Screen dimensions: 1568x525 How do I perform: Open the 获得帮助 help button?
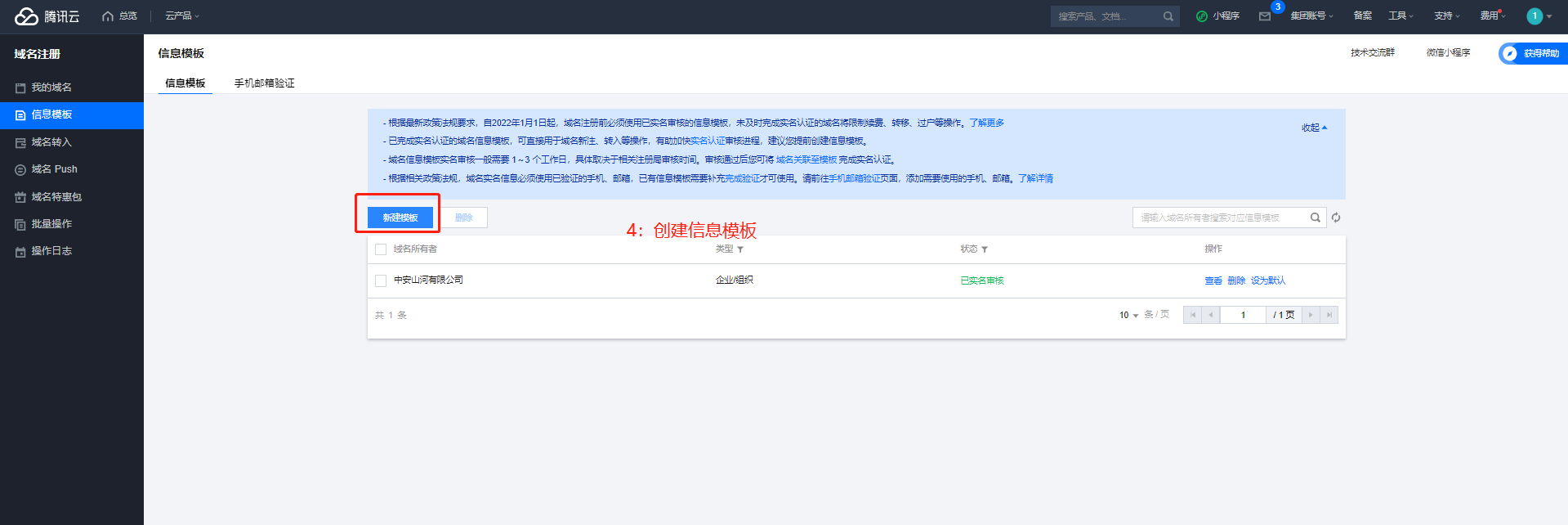(x=1533, y=53)
